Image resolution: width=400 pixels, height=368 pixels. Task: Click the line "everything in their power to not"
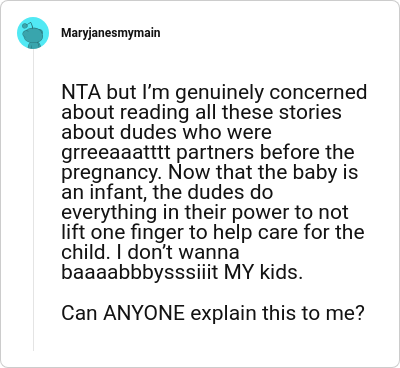[x=205, y=213]
